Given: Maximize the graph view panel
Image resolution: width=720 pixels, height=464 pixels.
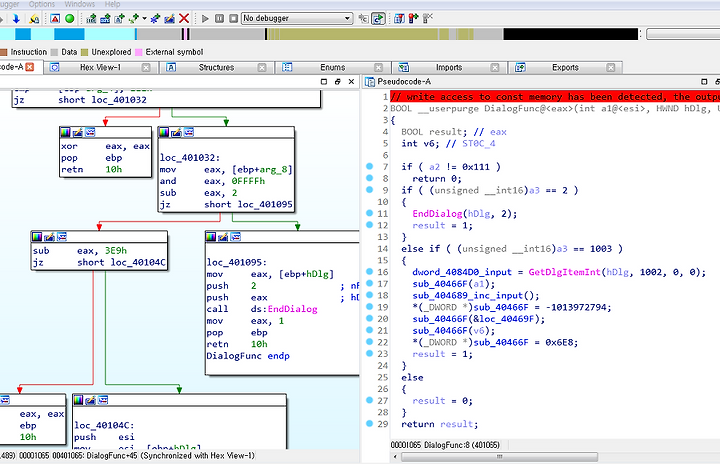Looking at the screenshot, I should 324,82.
